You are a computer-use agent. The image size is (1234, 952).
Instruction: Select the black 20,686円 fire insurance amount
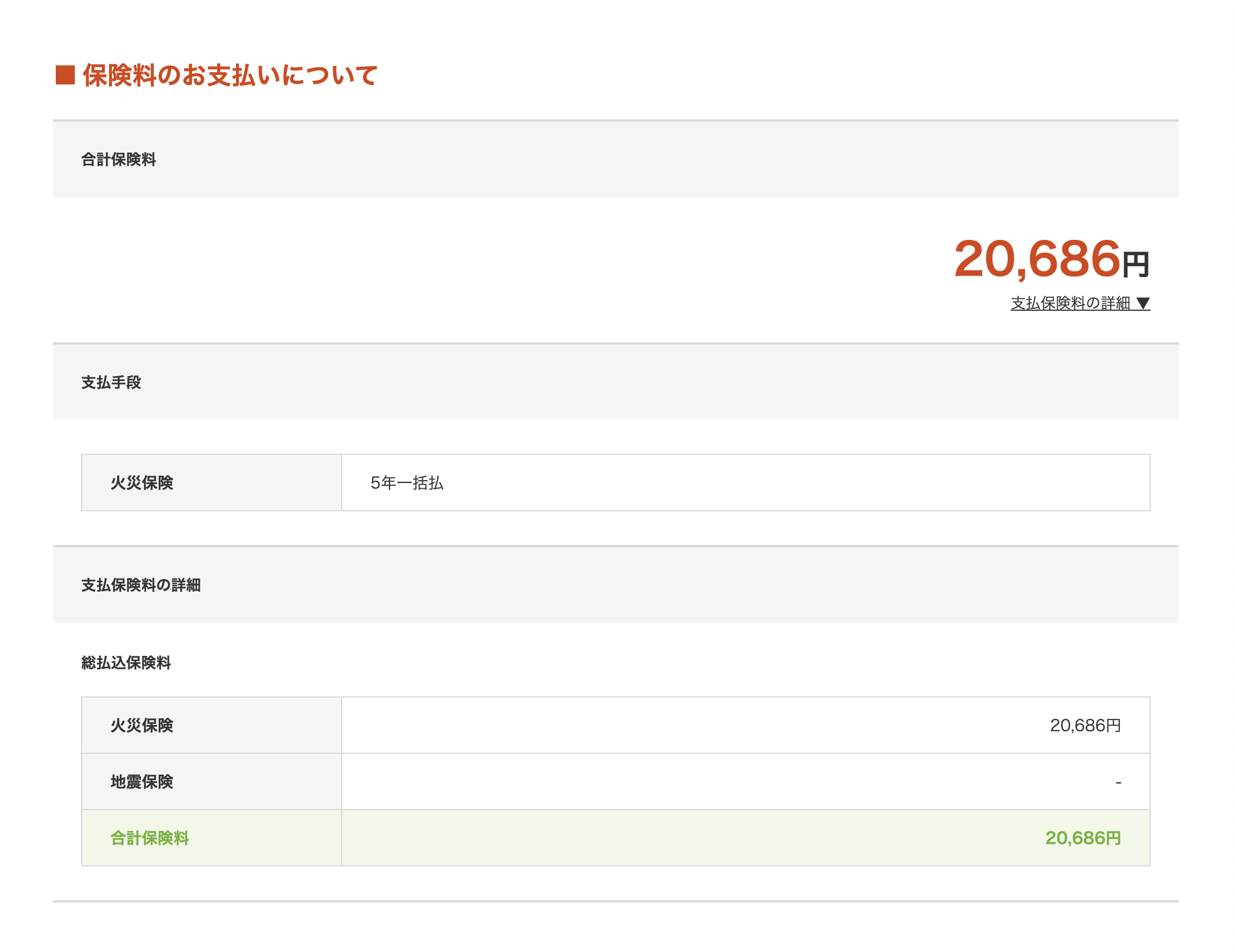point(1085,725)
